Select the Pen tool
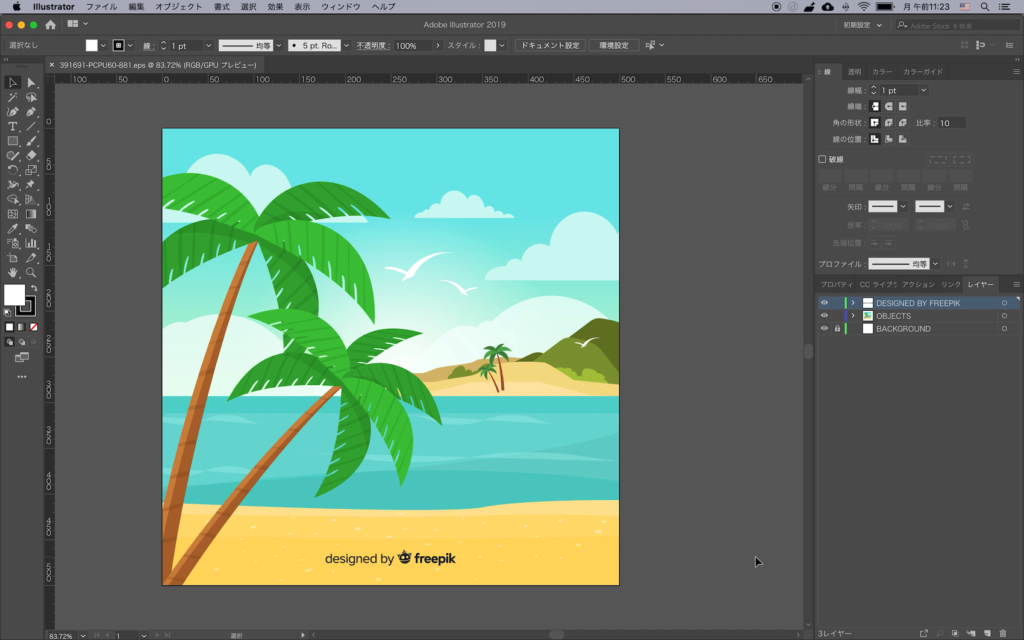The width and height of the screenshot is (1024, 640). point(13,112)
